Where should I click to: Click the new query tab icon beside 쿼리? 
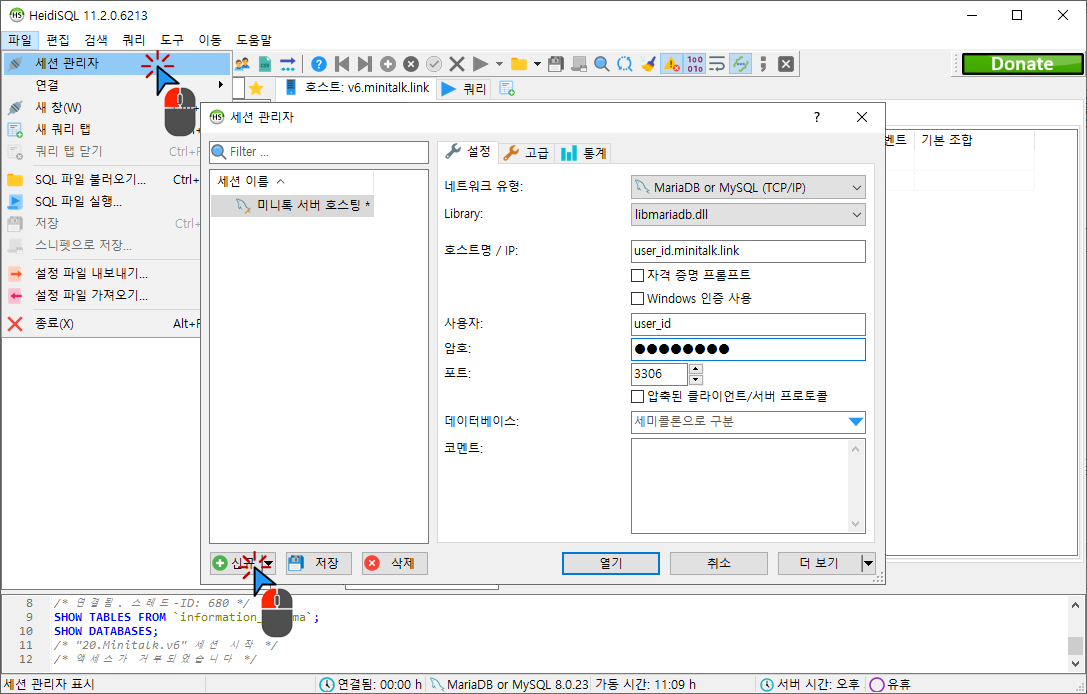pyautogui.click(x=507, y=89)
